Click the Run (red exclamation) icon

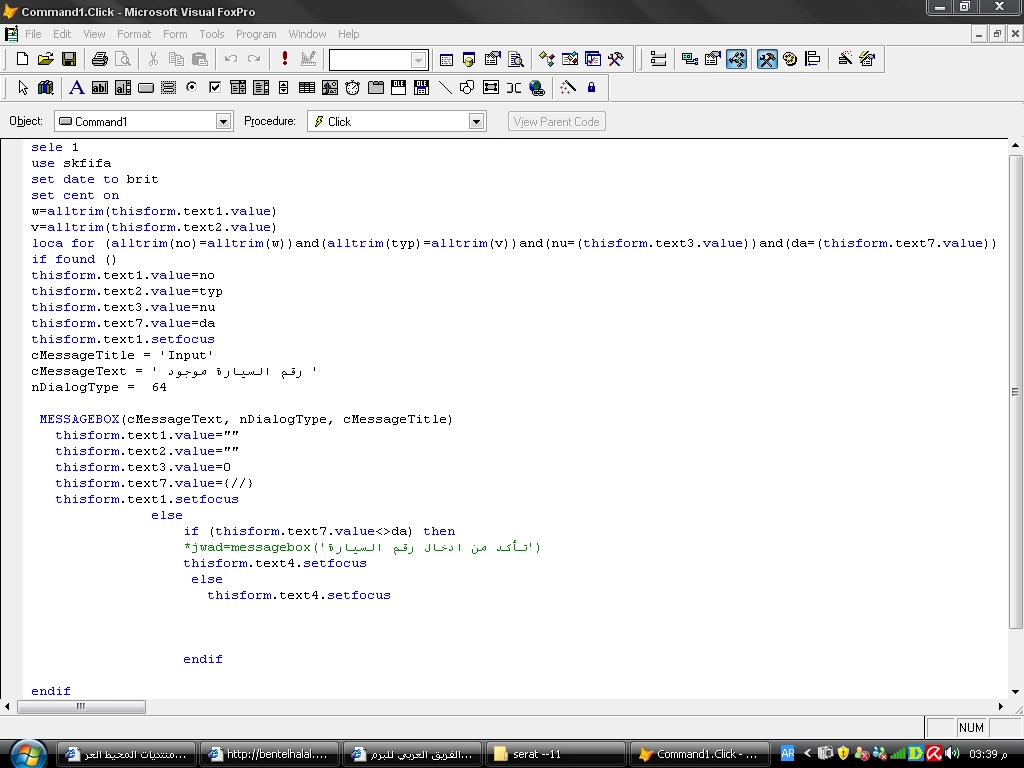point(285,59)
